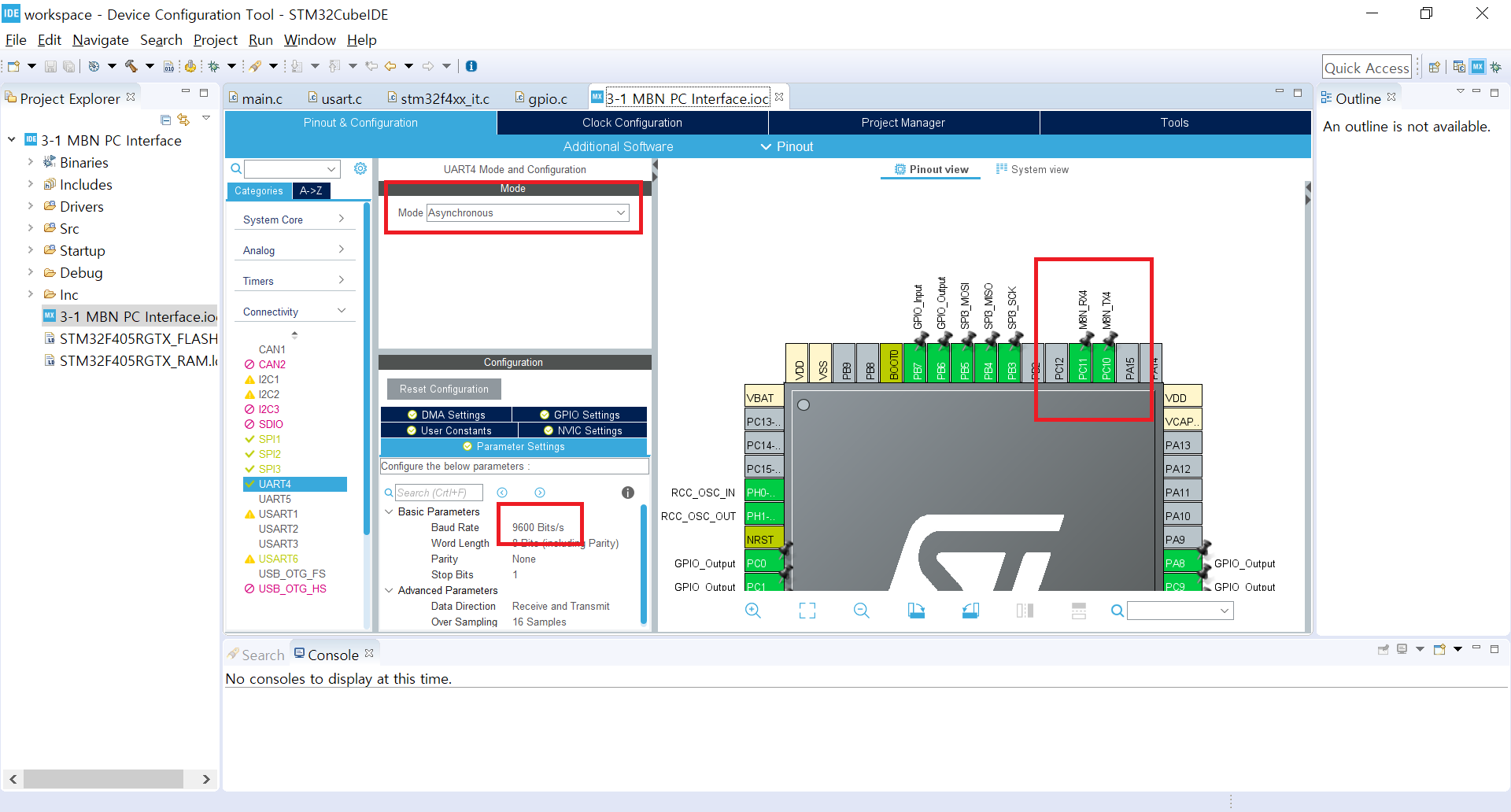
Task: Expand the Drivers folder in Project Explorer
Action: [30, 206]
